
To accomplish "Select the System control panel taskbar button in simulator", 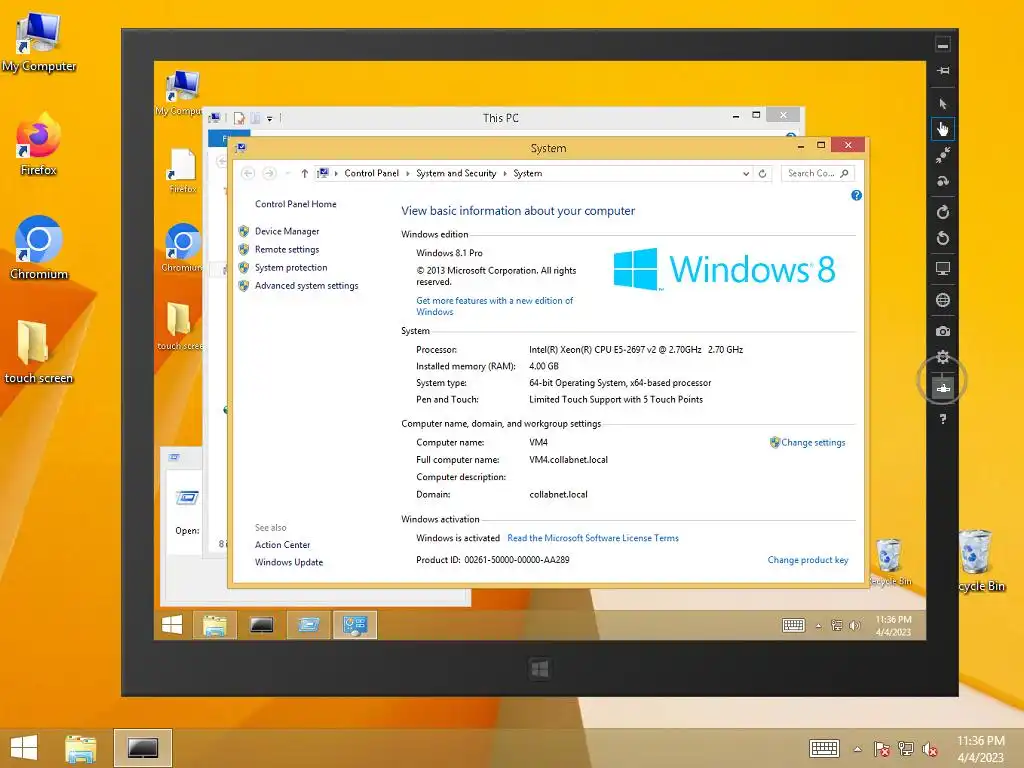I will tap(355, 625).
